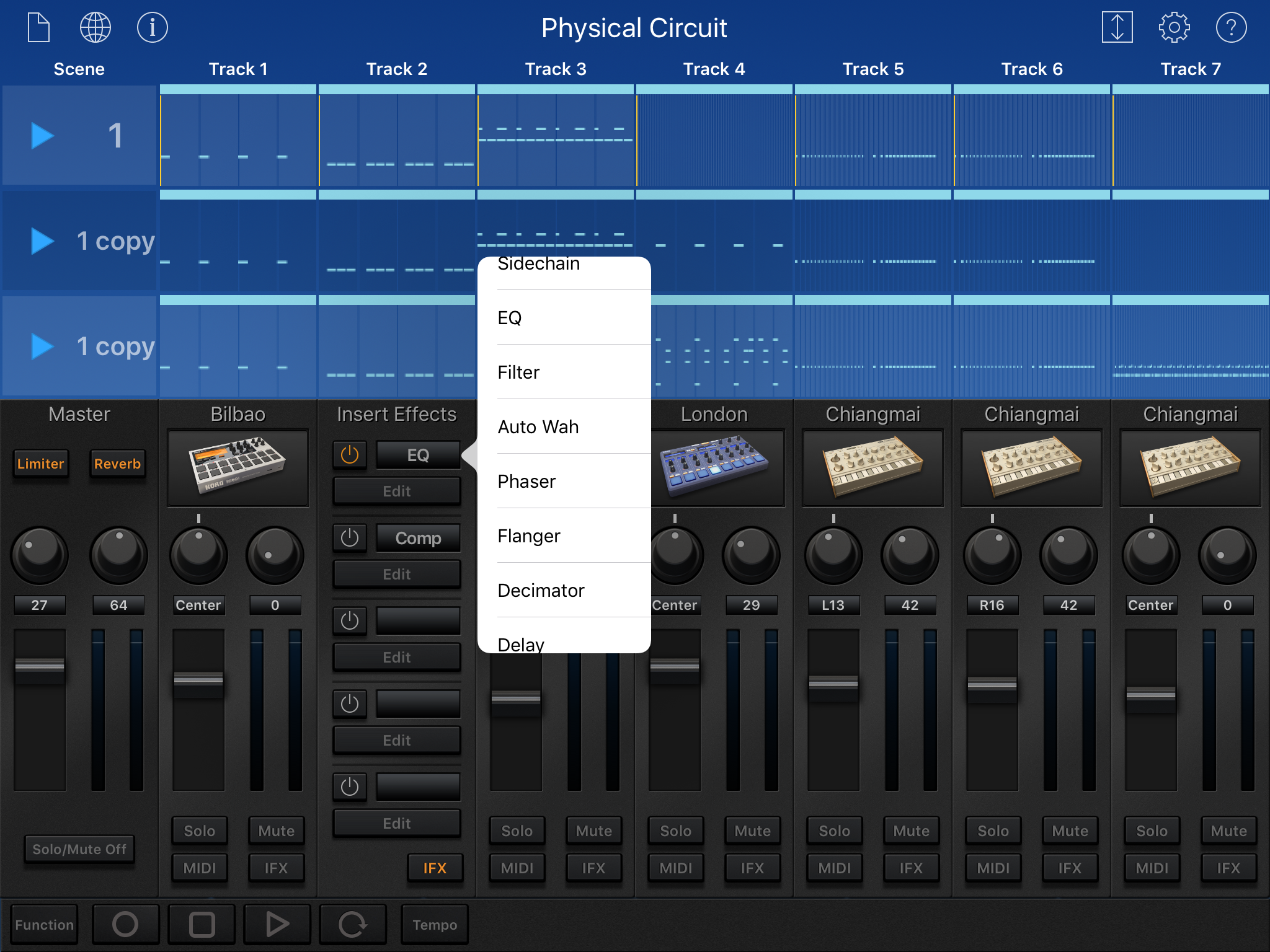Image resolution: width=1270 pixels, height=952 pixels.
Task: Click the Master volume fader
Action: [40, 666]
